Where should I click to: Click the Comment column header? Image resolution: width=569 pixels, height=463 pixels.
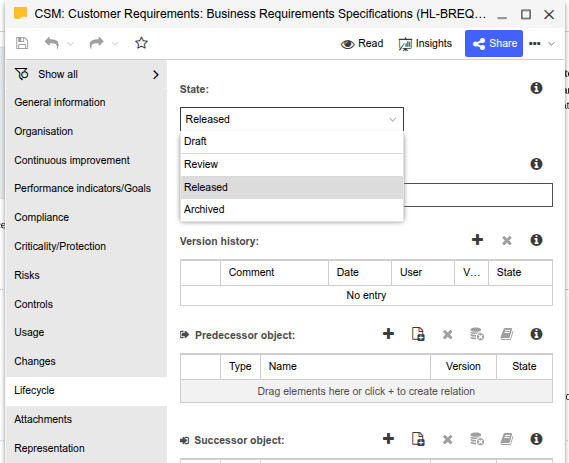click(274, 273)
